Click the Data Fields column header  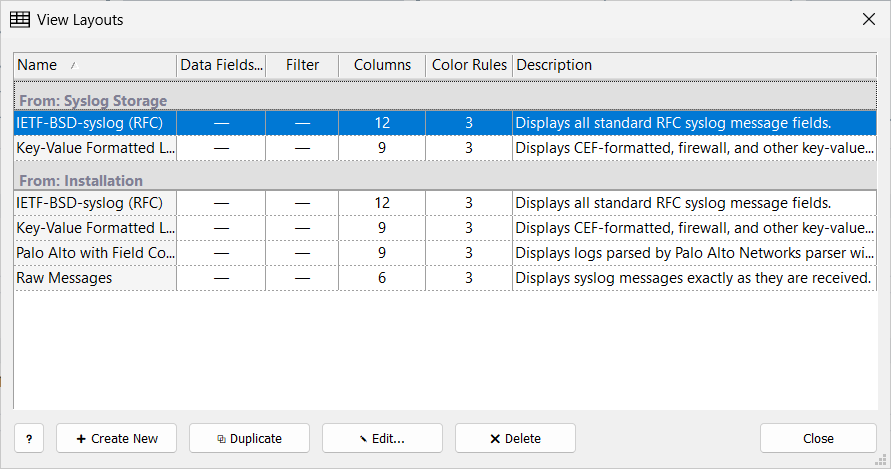point(221,65)
